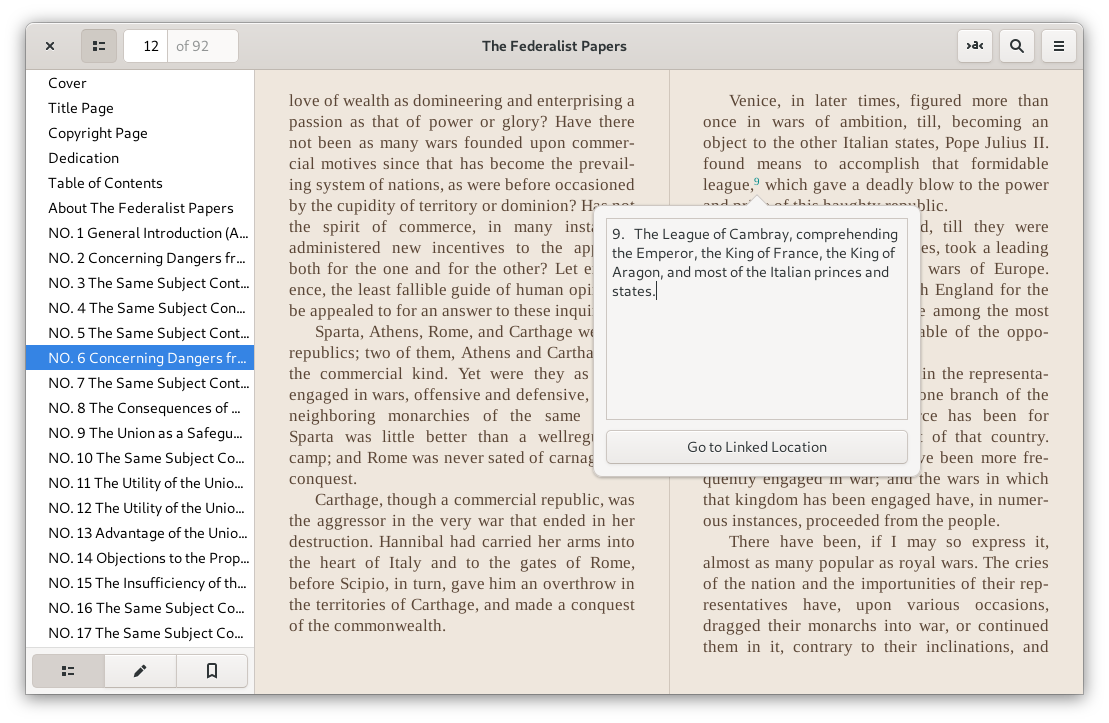
Task: Switch to bookmarks tab
Action: [211, 671]
